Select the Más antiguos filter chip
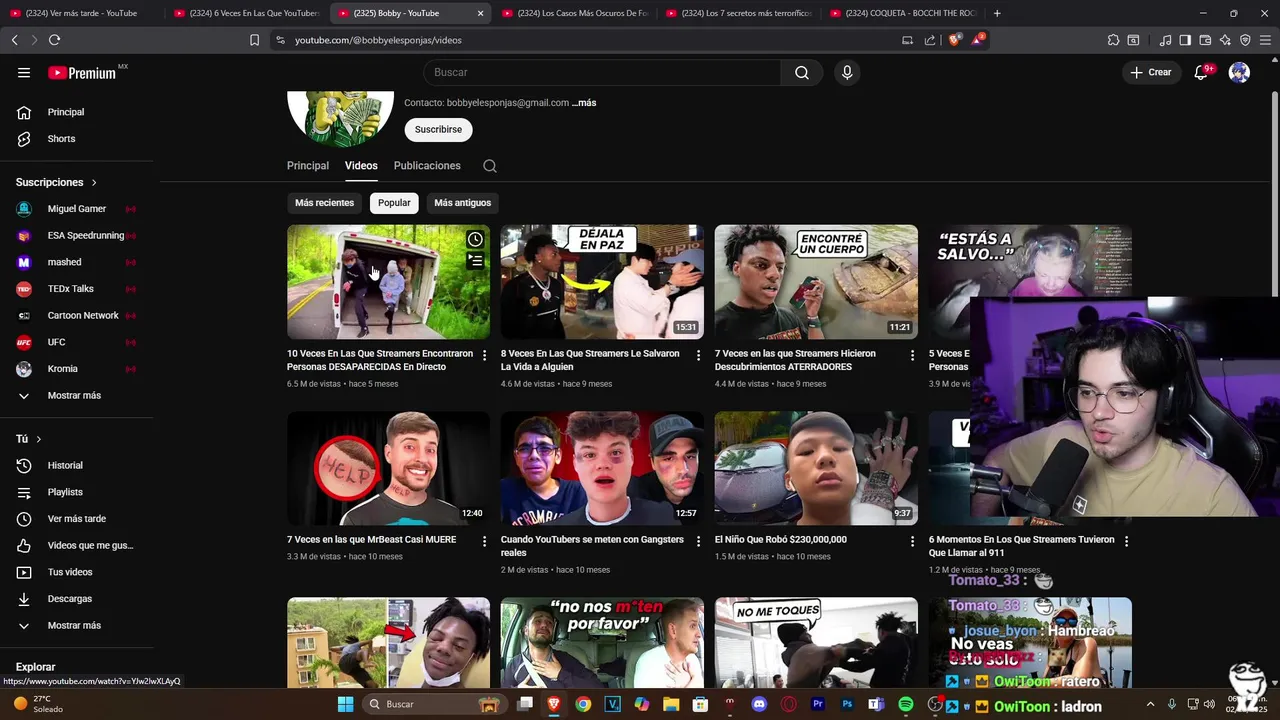1280x720 pixels. (x=463, y=203)
